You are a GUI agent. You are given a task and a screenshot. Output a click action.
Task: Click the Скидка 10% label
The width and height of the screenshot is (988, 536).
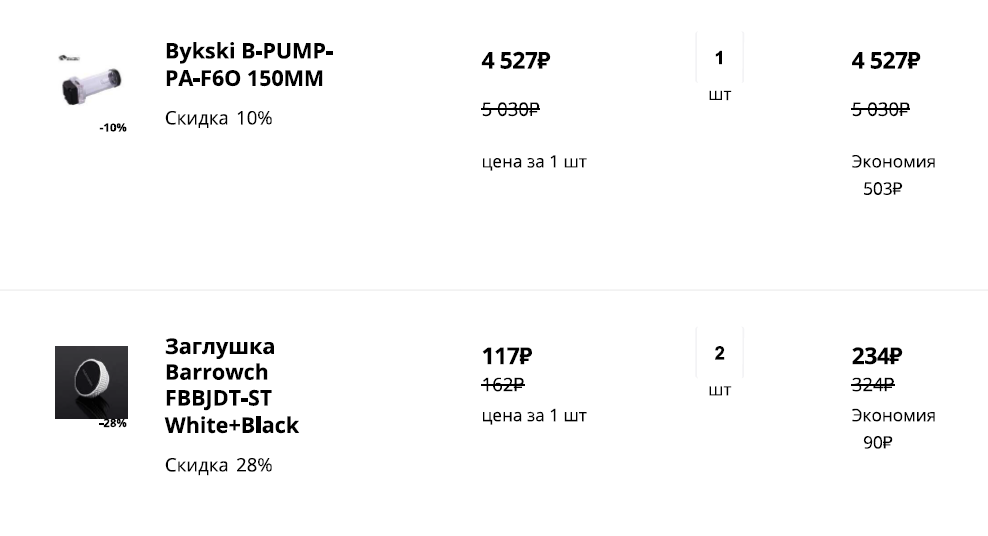click(218, 118)
